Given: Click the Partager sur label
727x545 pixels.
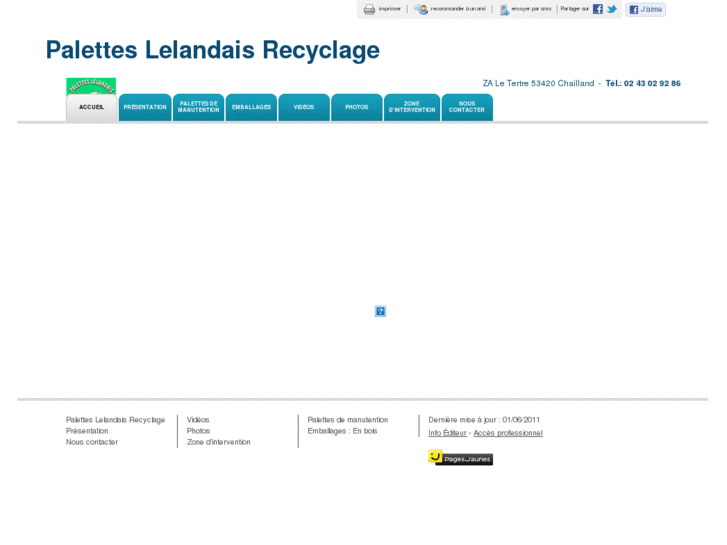Looking at the screenshot, I should (574, 9).
